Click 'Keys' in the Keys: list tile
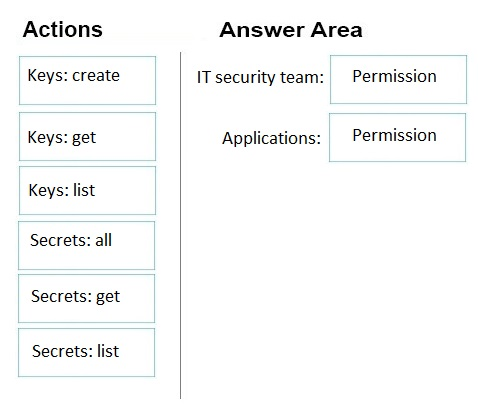 click(x=49, y=191)
